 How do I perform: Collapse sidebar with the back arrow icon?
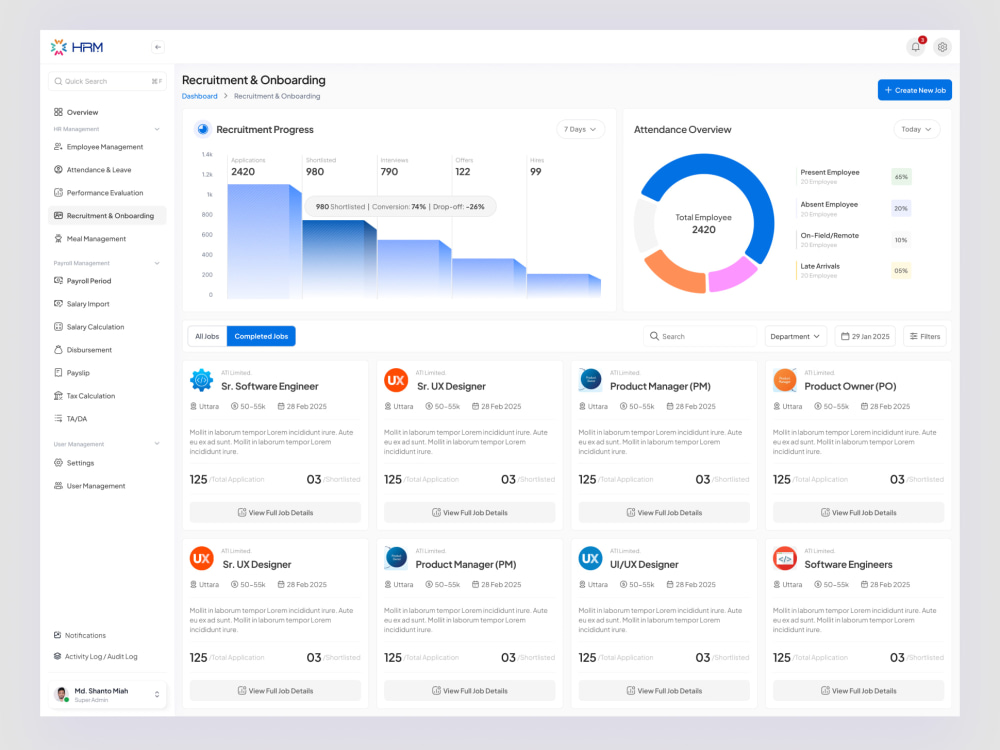pos(158,47)
